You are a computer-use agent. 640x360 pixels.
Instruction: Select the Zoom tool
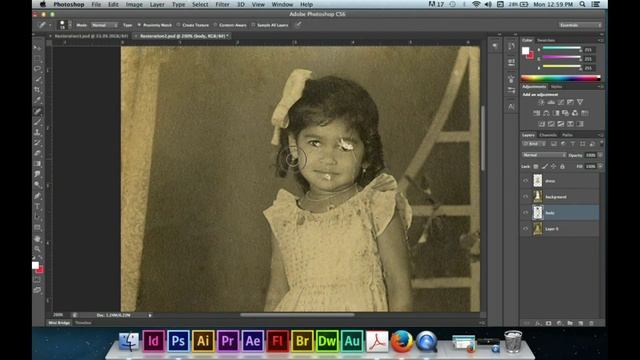pyautogui.click(x=38, y=249)
